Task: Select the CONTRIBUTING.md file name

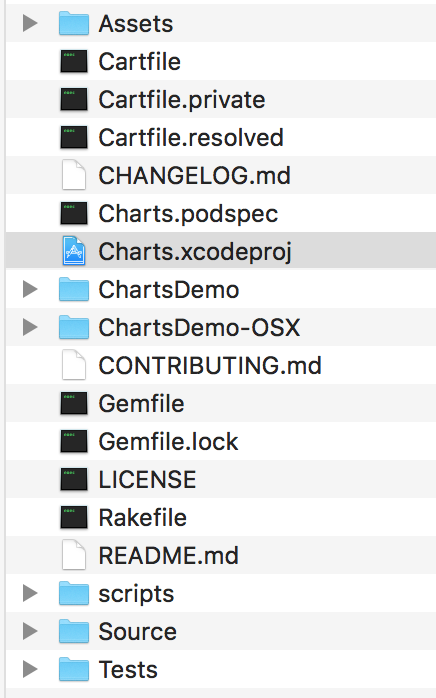Action: pyautogui.click(x=210, y=365)
